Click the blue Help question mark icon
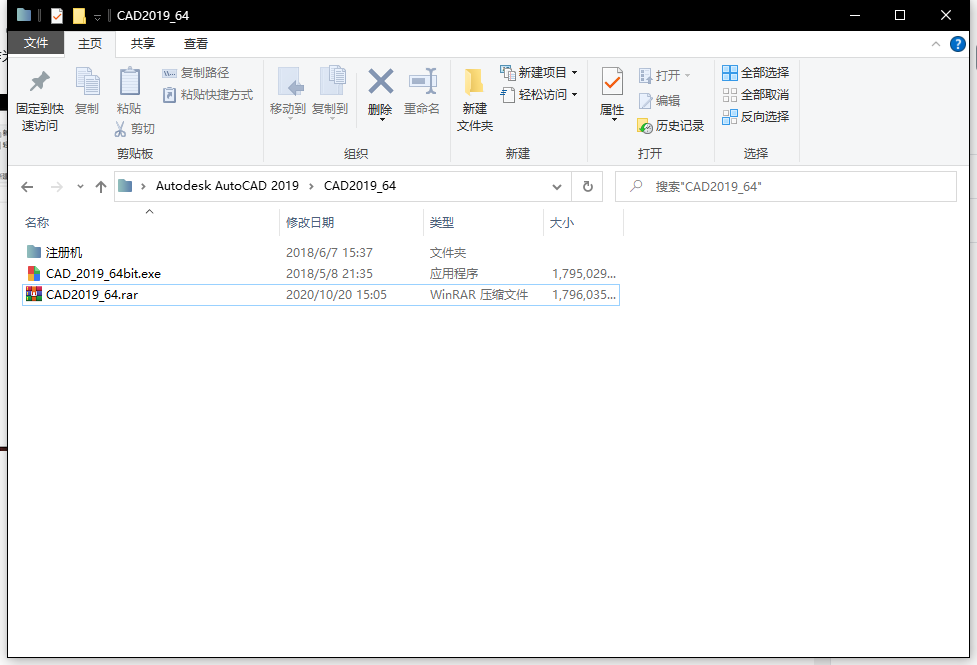 coord(957,44)
